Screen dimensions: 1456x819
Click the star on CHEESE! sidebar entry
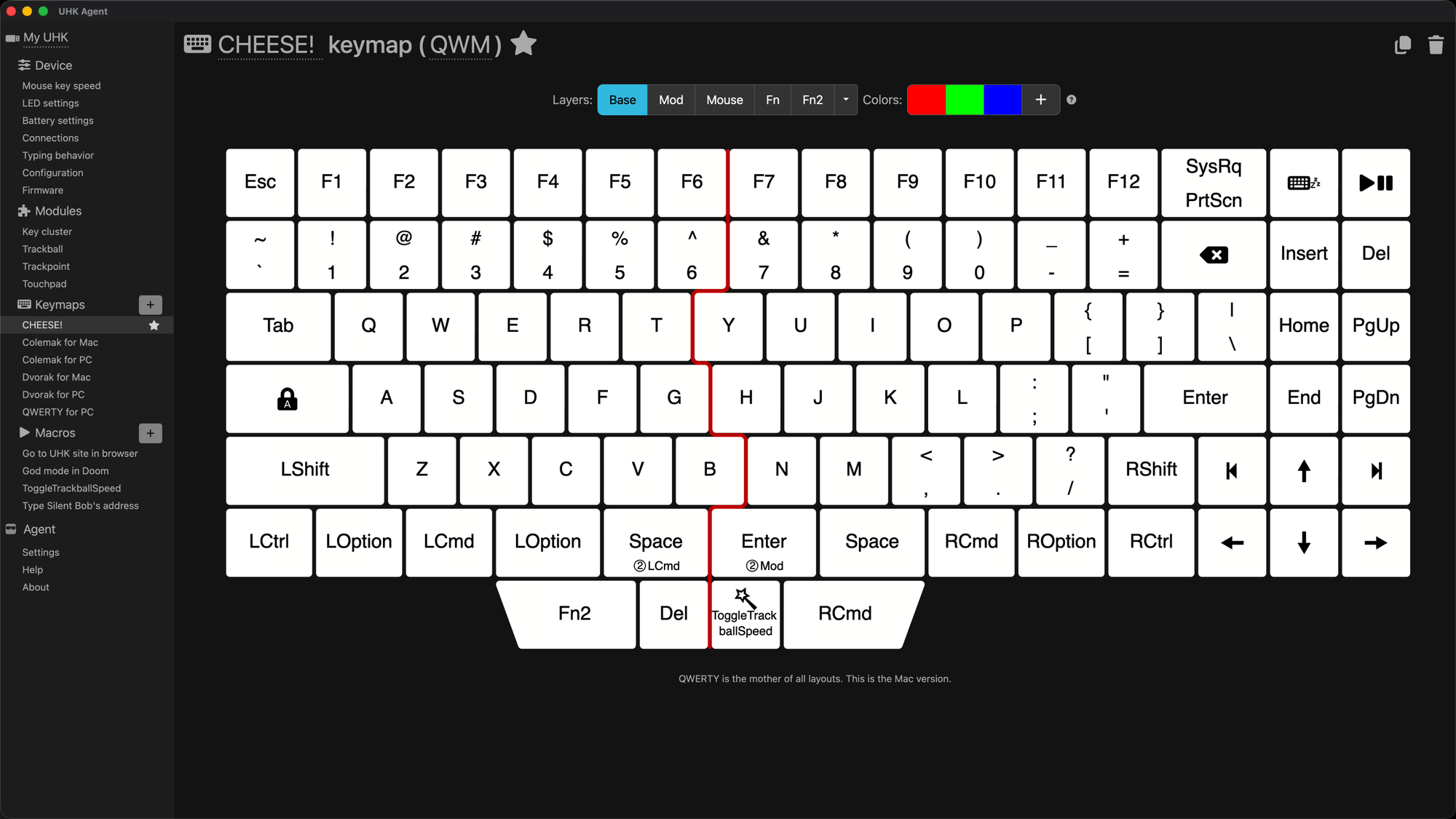[x=154, y=325]
